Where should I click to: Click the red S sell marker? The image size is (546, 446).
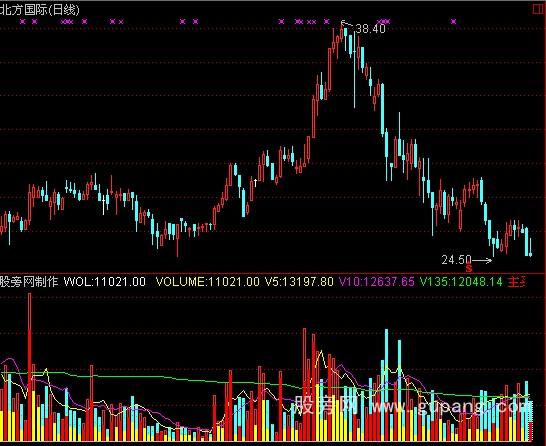(469, 268)
